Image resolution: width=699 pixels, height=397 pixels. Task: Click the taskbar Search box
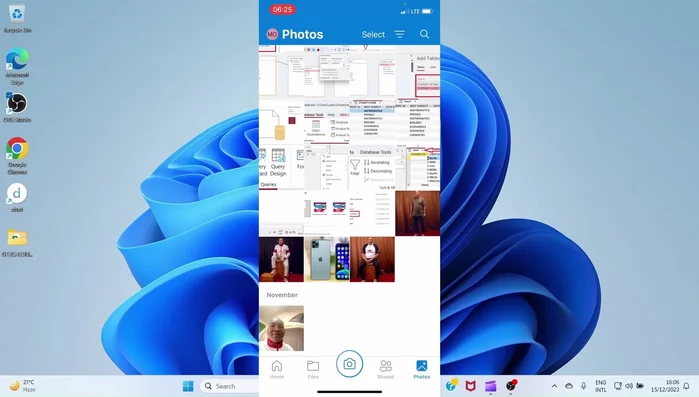[229, 386]
